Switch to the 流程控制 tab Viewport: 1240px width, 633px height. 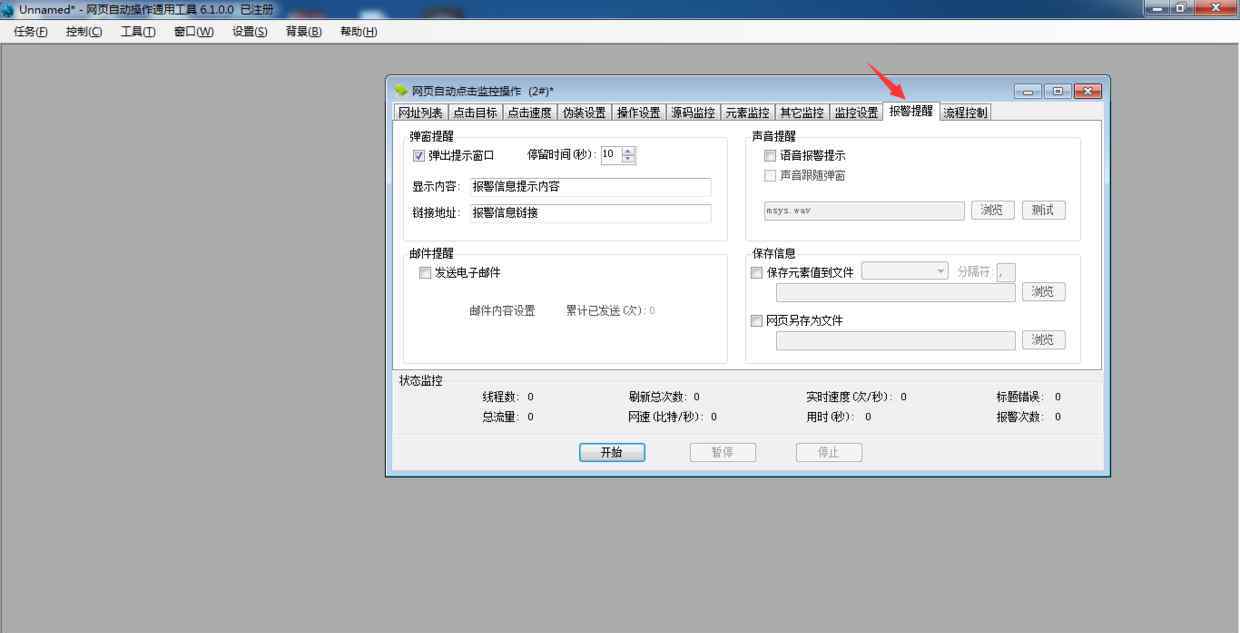click(x=965, y=113)
